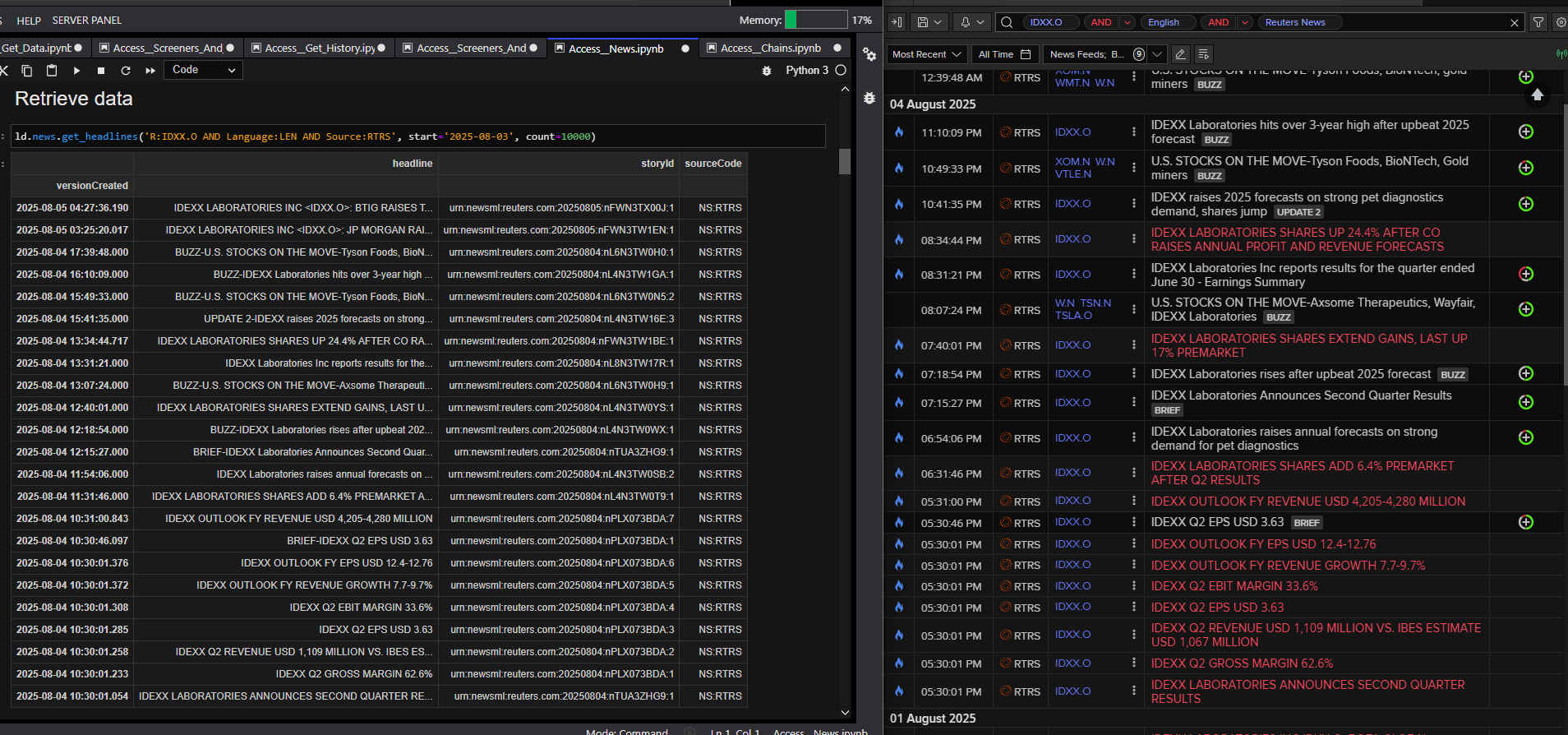Click into the get_headlines code cell
1568x735 pixels.
coord(418,136)
